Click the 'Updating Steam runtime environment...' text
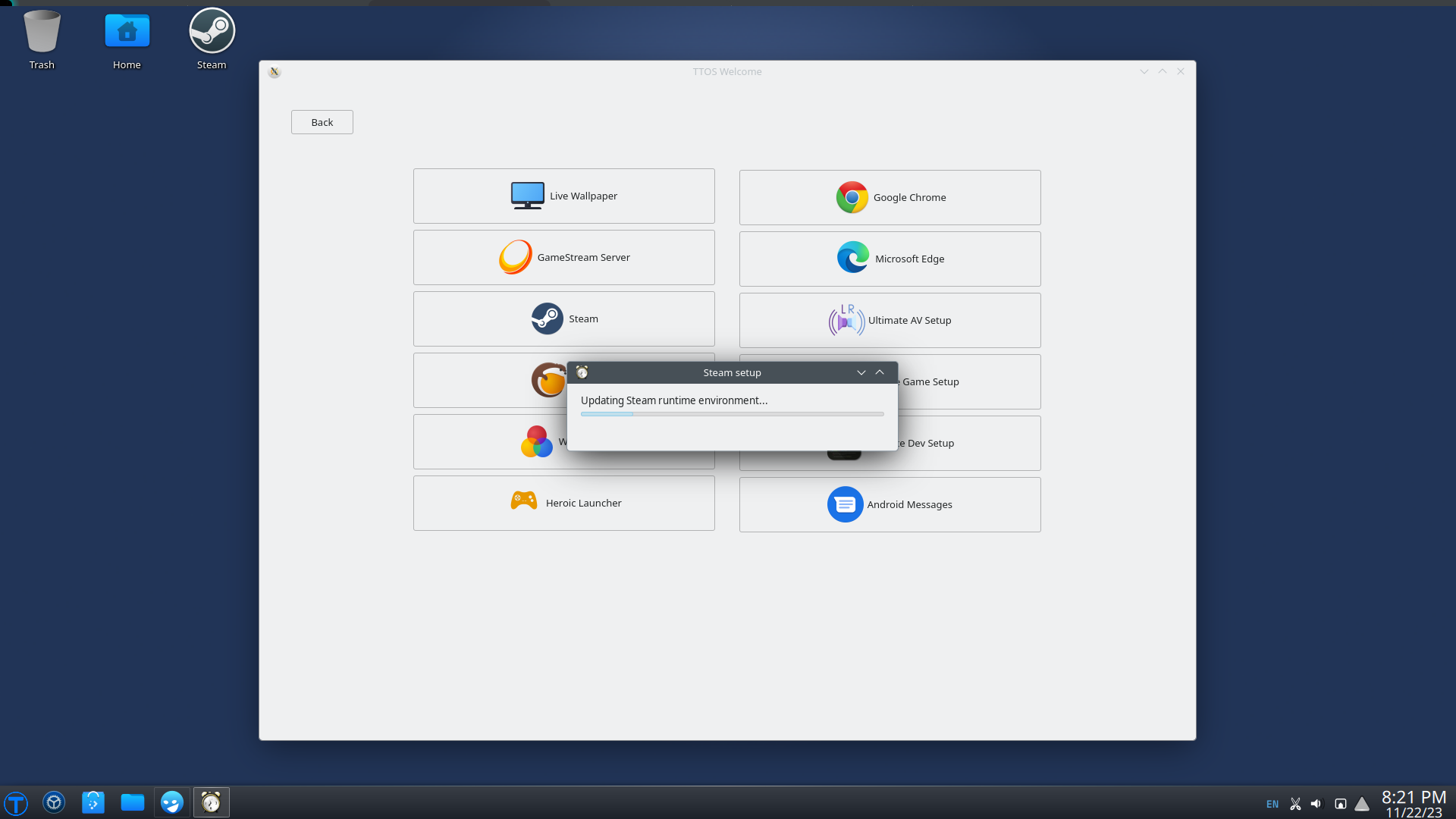 (674, 400)
